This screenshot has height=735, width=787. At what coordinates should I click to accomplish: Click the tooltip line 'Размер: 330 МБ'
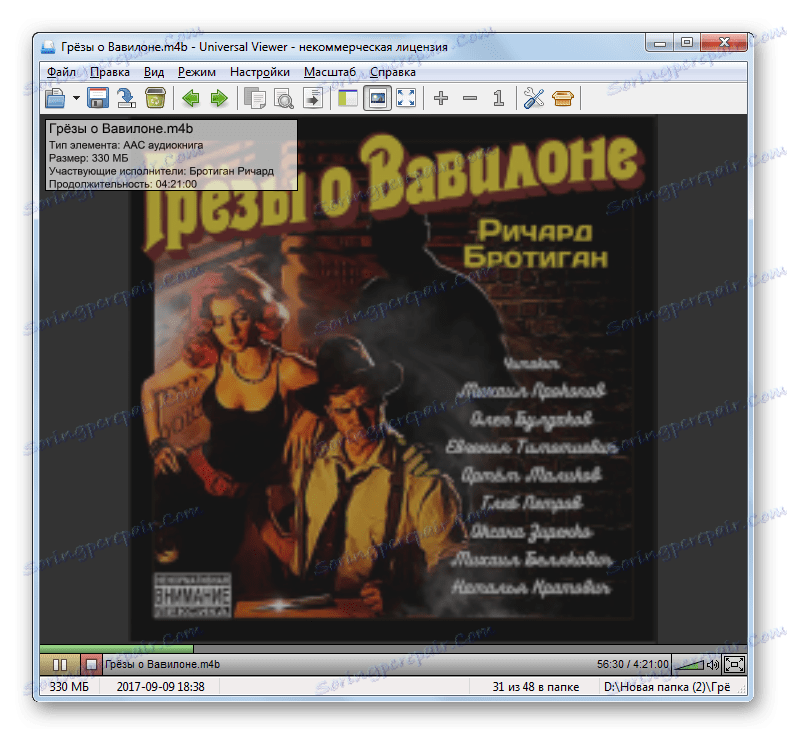click(89, 158)
